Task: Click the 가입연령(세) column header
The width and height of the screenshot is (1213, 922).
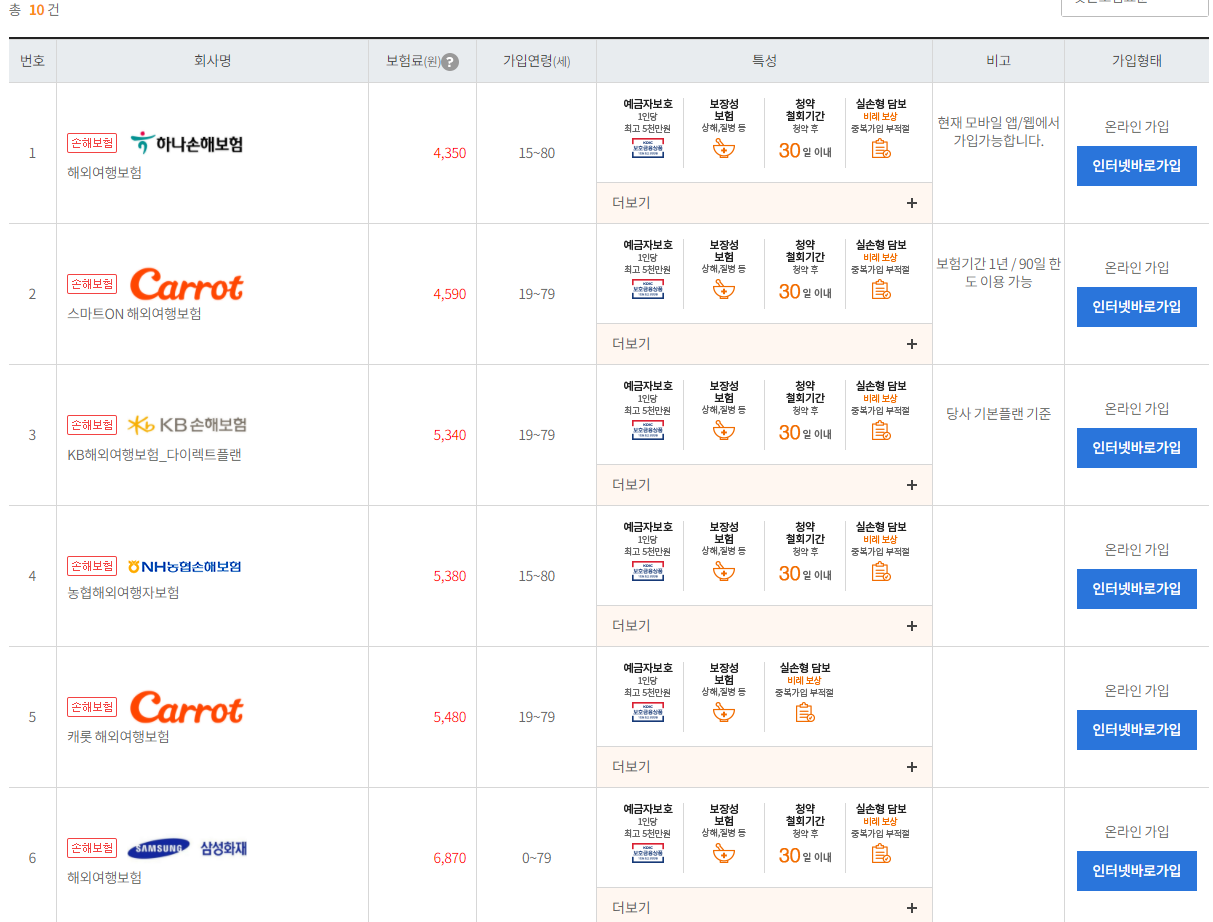Action: click(536, 61)
